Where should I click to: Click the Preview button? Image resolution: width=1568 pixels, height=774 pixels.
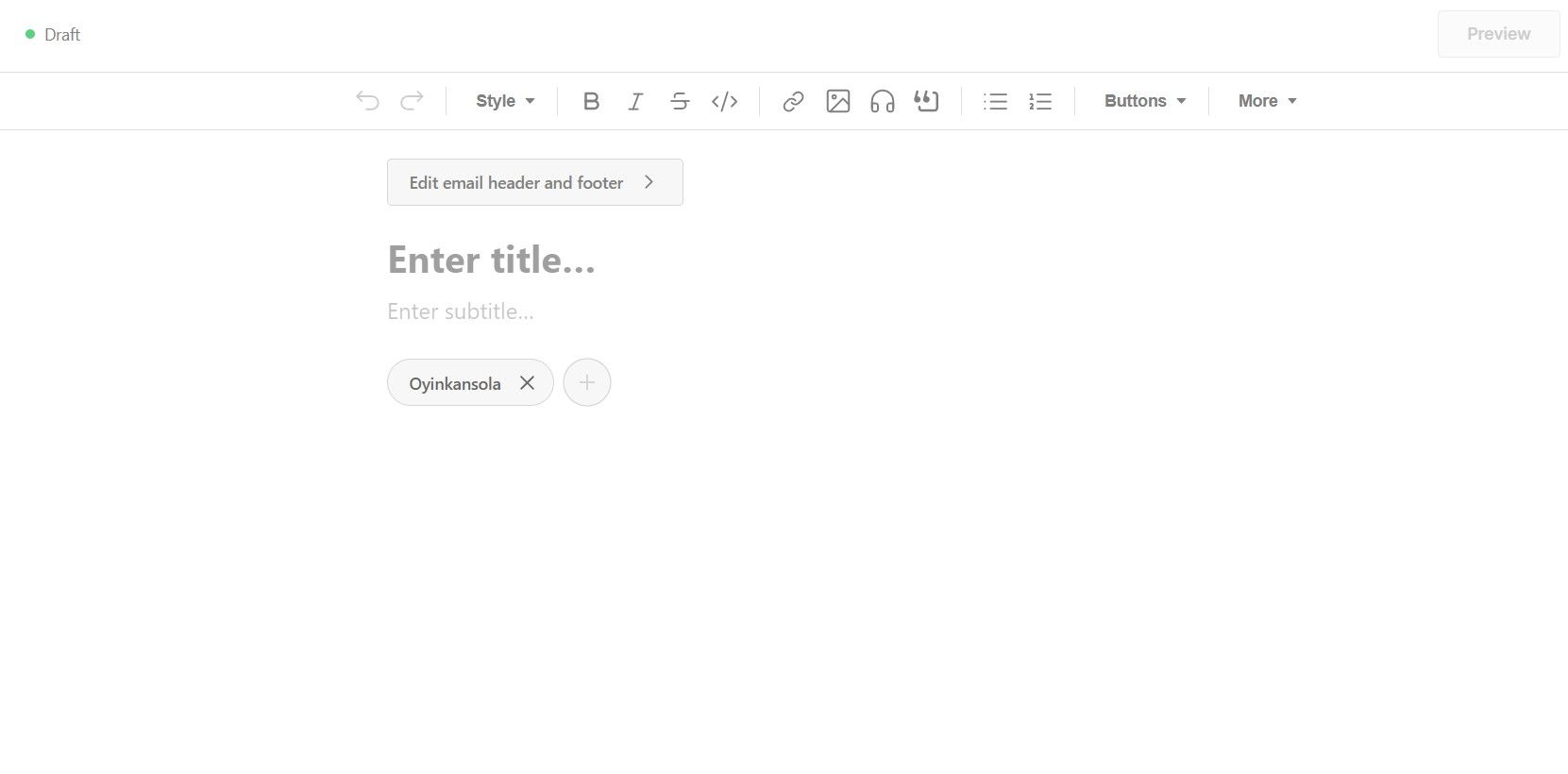pyautogui.click(x=1498, y=34)
